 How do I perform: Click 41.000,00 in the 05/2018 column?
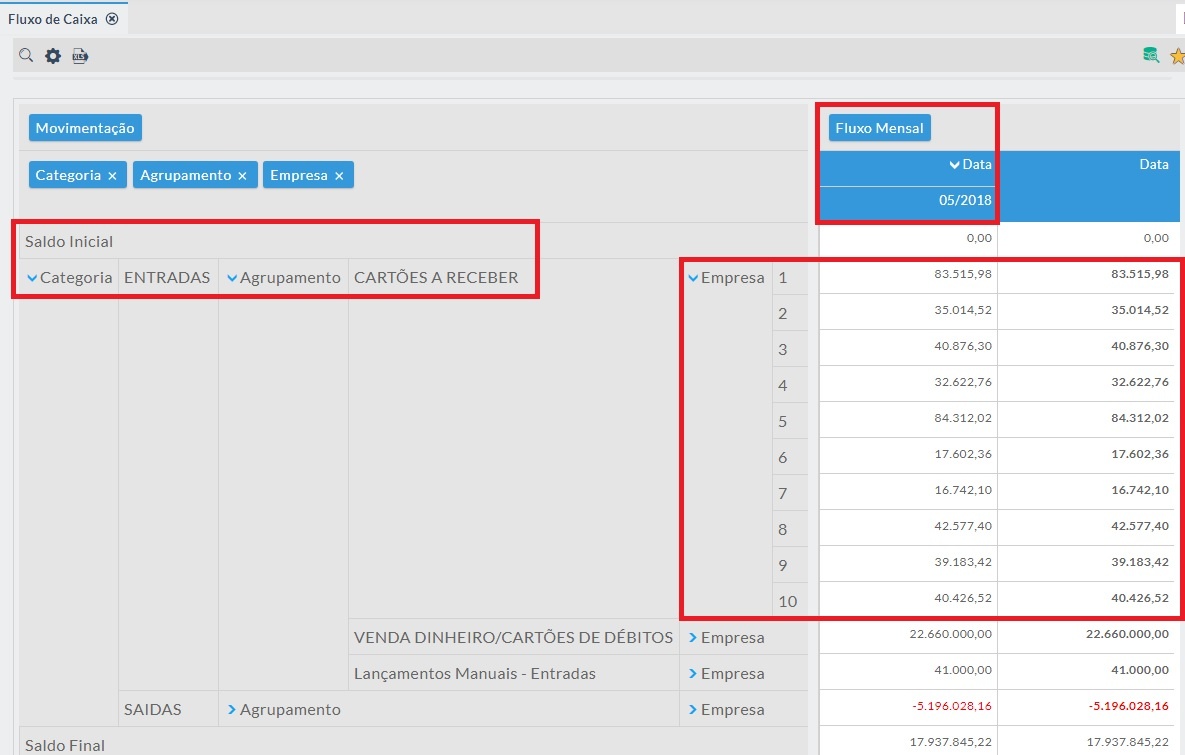tap(963, 670)
